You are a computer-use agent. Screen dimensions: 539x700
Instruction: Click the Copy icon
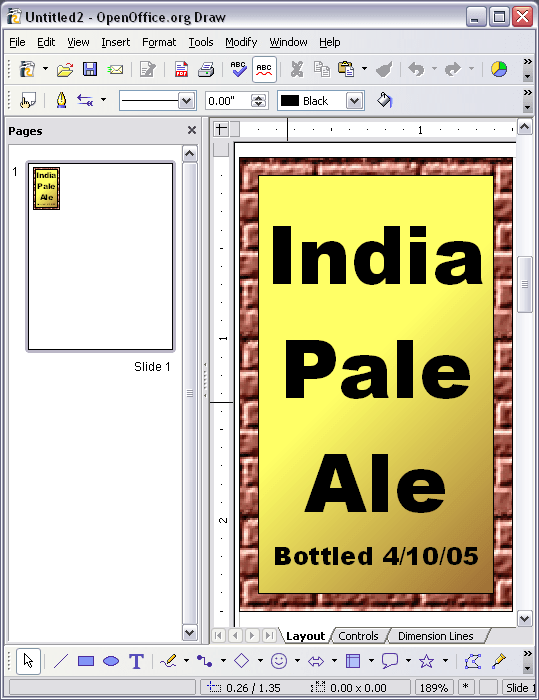(322, 69)
